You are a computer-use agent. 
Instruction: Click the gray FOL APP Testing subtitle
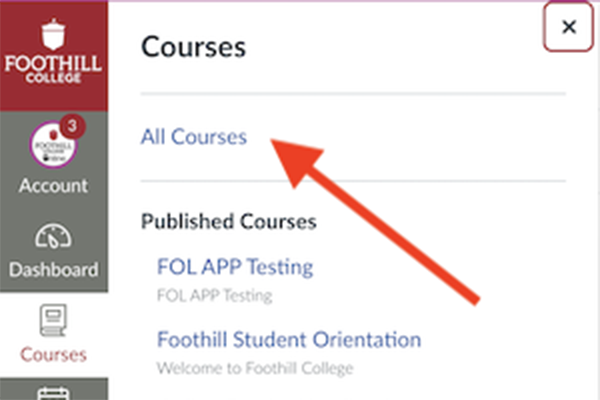tap(215, 295)
